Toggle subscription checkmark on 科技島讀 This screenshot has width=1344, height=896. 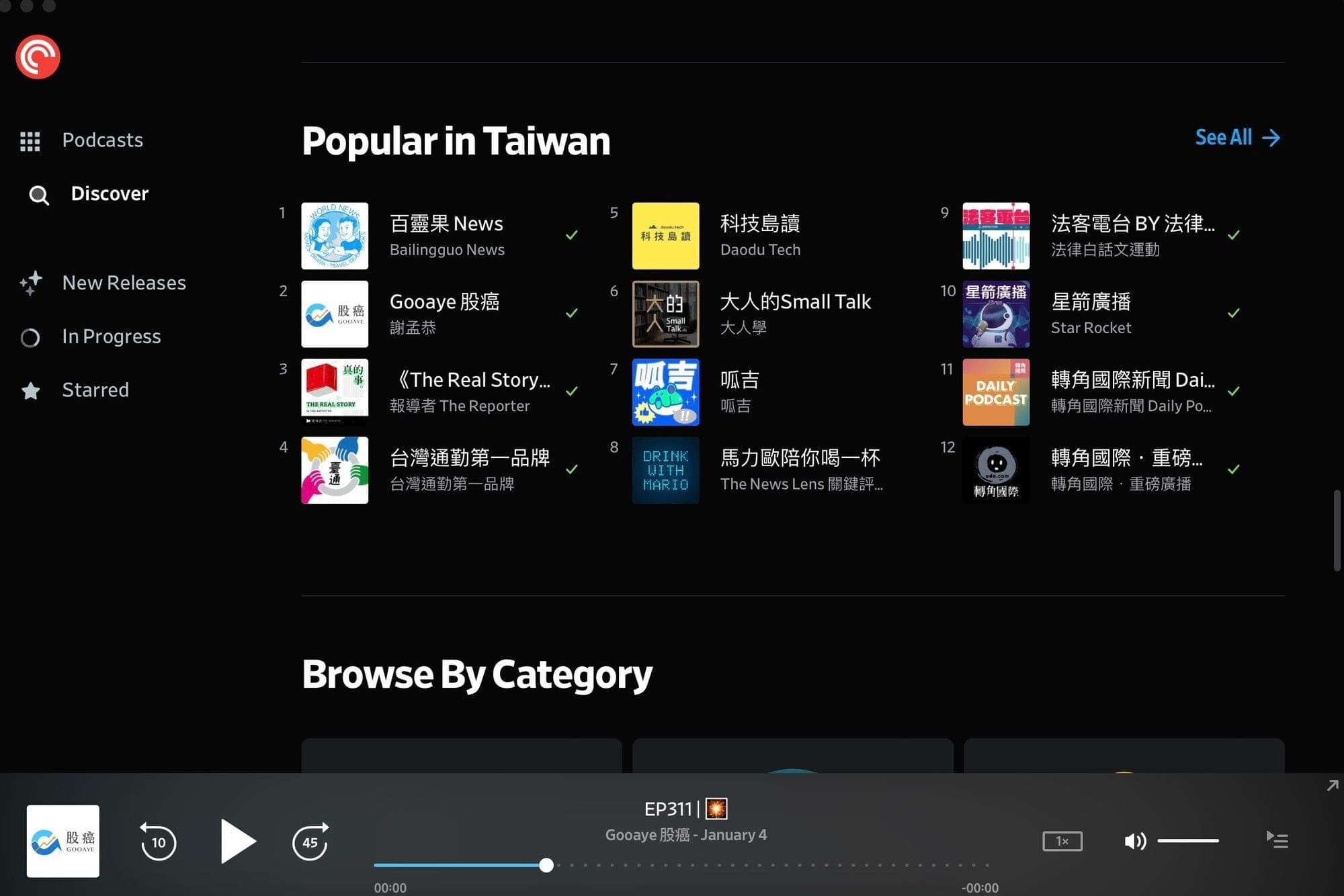(x=903, y=234)
